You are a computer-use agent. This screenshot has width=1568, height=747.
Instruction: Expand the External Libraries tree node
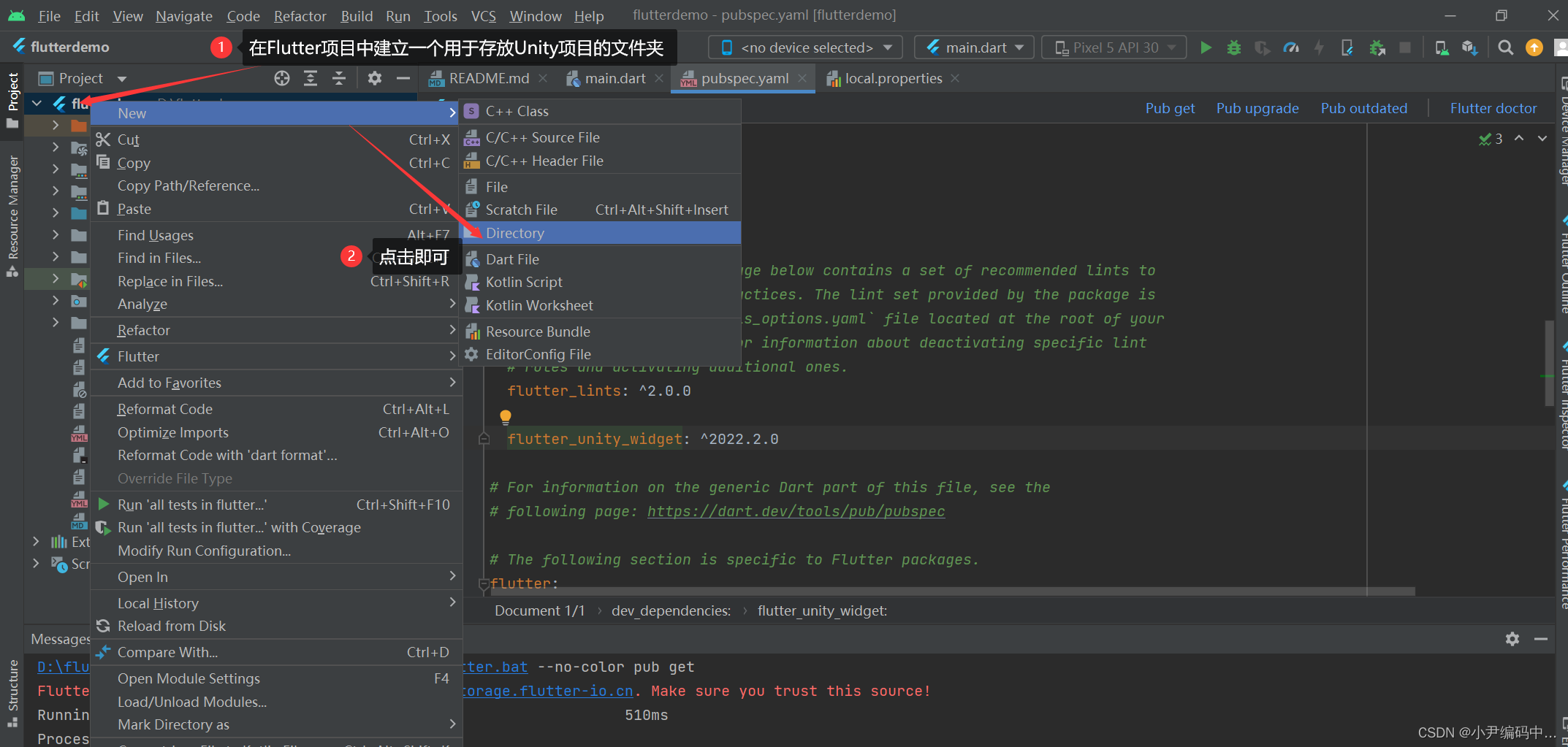click(x=36, y=541)
